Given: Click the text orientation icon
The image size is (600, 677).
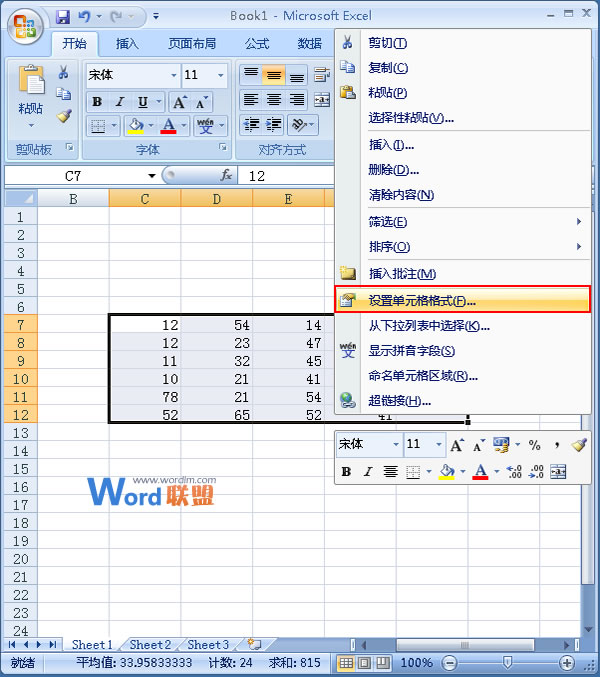Looking at the screenshot, I should [x=299, y=125].
